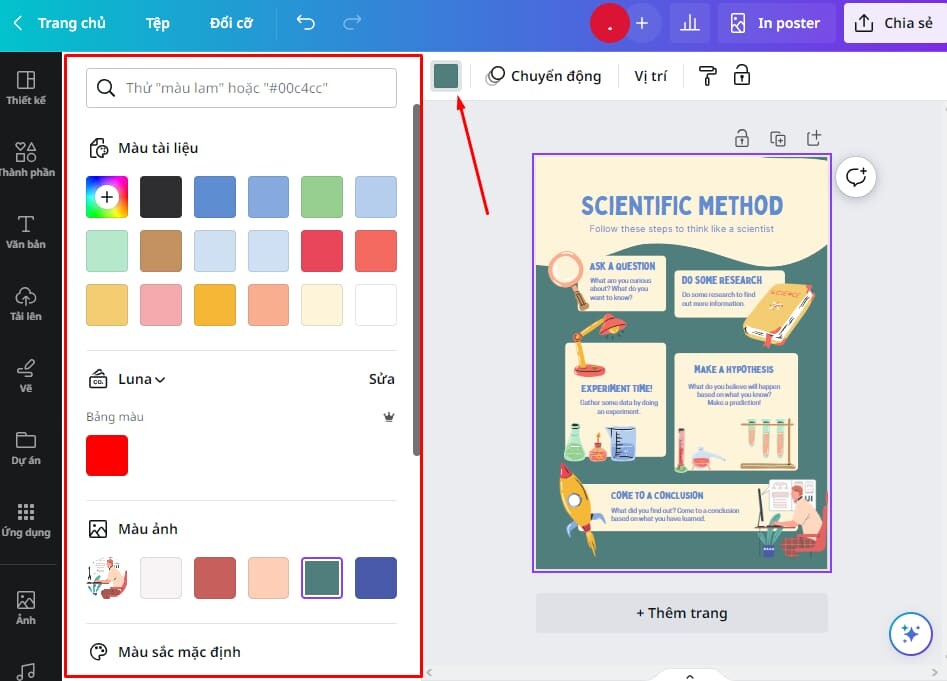Screen dimensions: 947x681
Task: Click the redo arrow icon
Action: click(352, 23)
